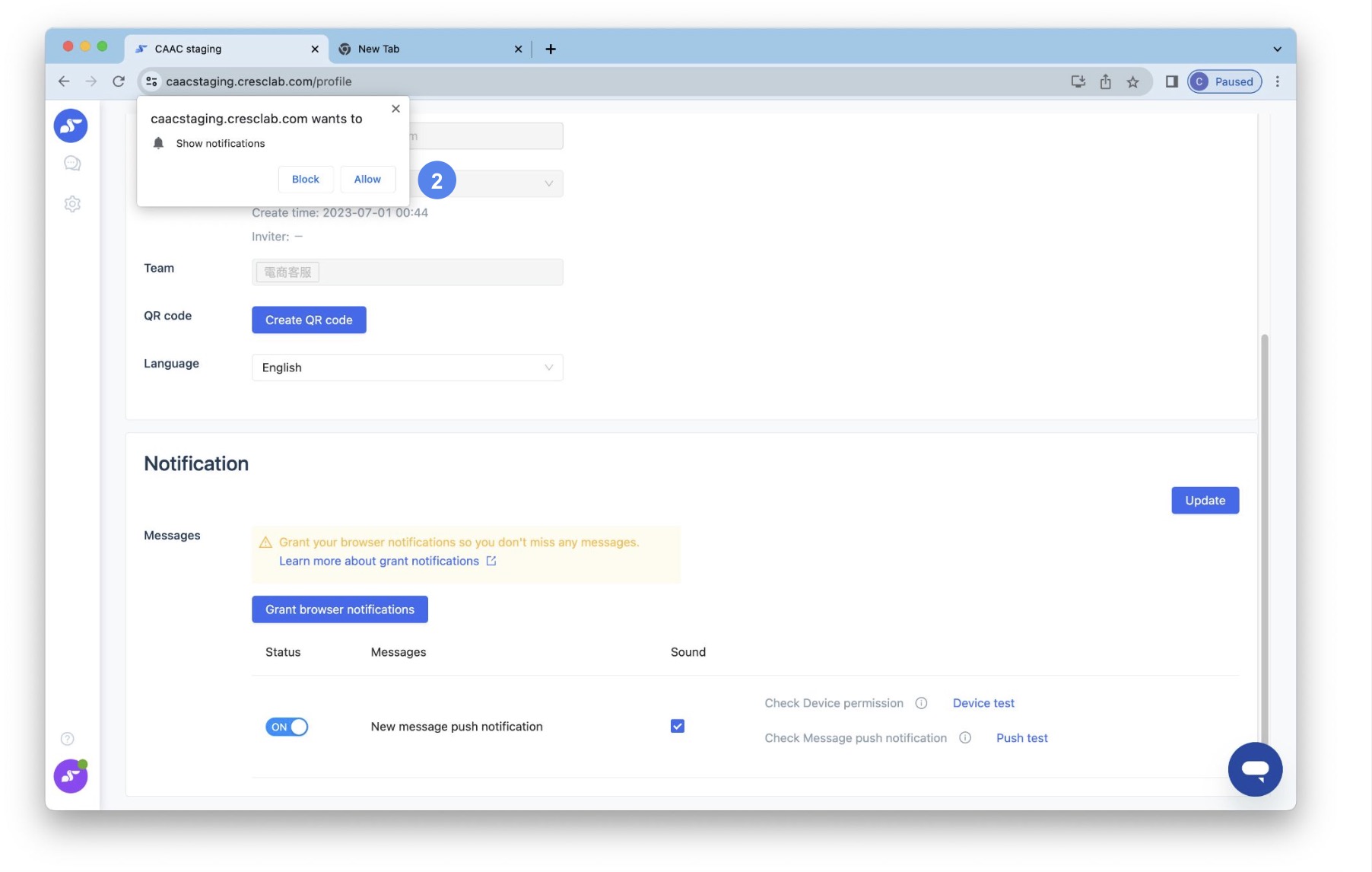Expand the Language dropdown
The width and height of the screenshot is (1372, 872).
pos(407,368)
